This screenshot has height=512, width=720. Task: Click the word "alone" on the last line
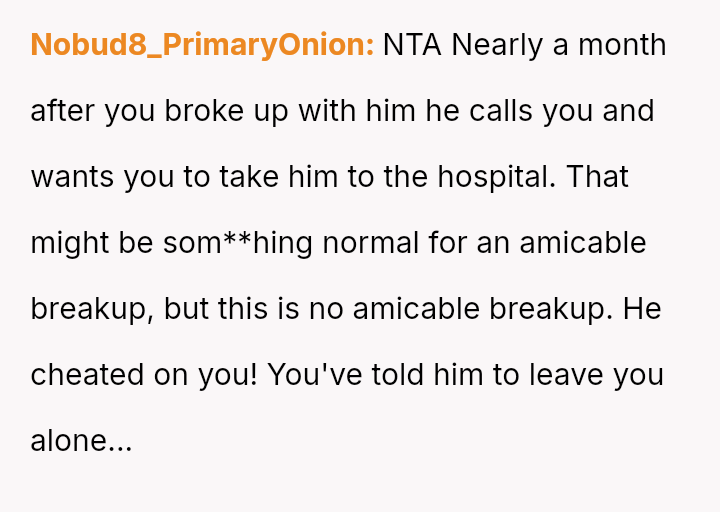[x=66, y=441]
